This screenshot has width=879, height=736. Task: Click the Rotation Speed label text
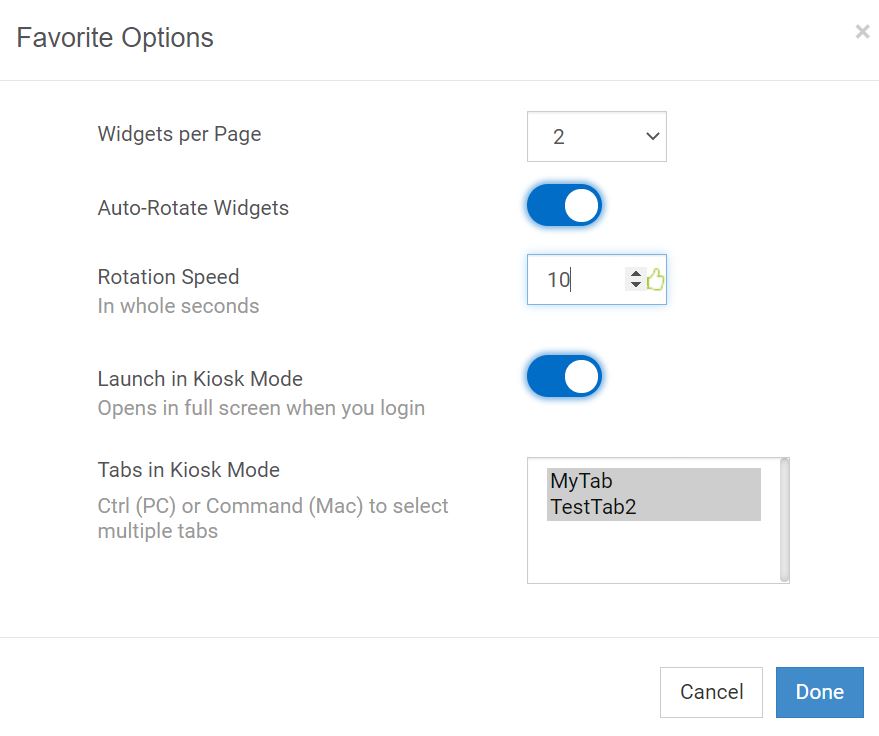[x=168, y=277]
